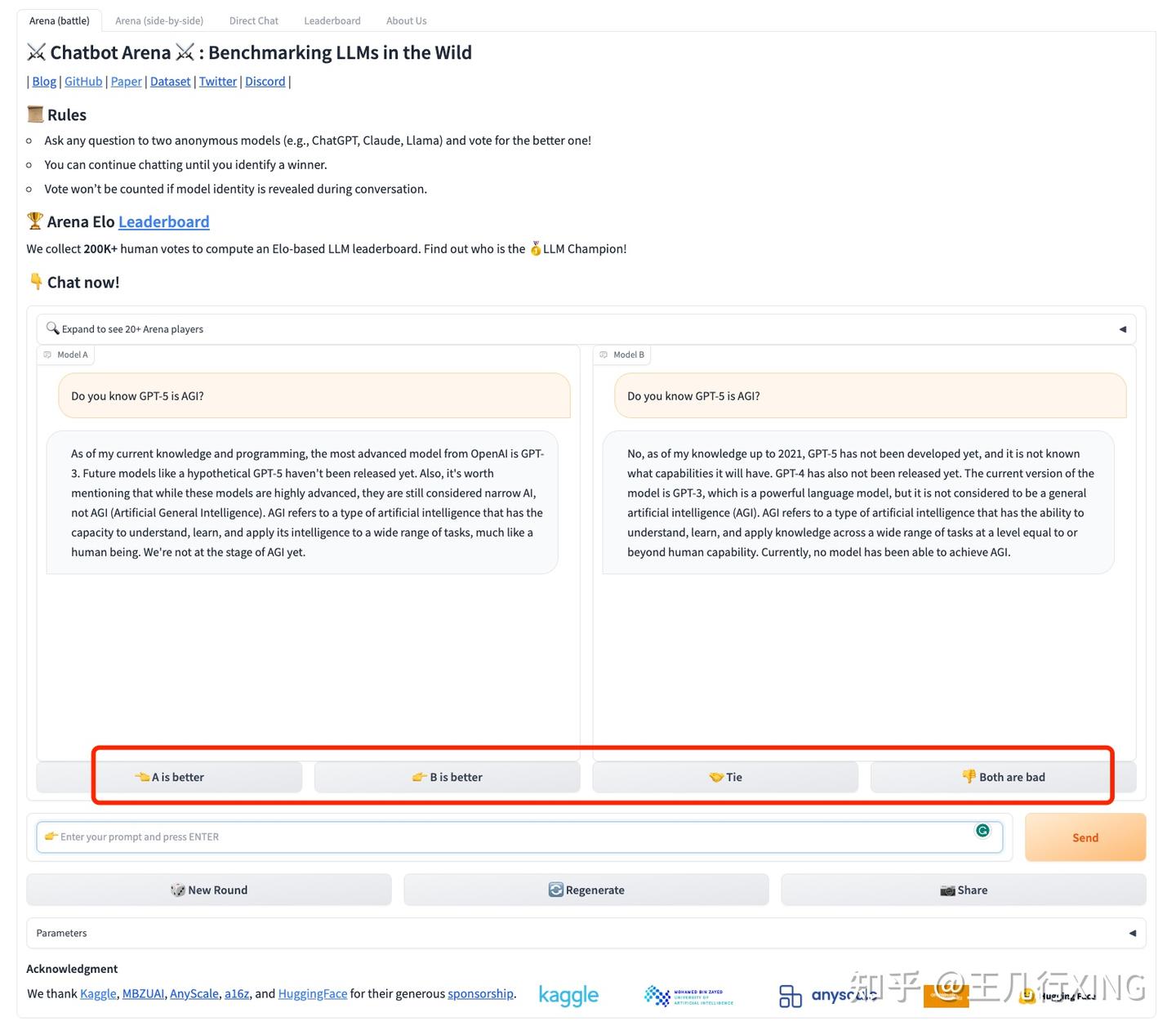
Task: Click the magnifying glass beside Arena players text
Action: 52,328
